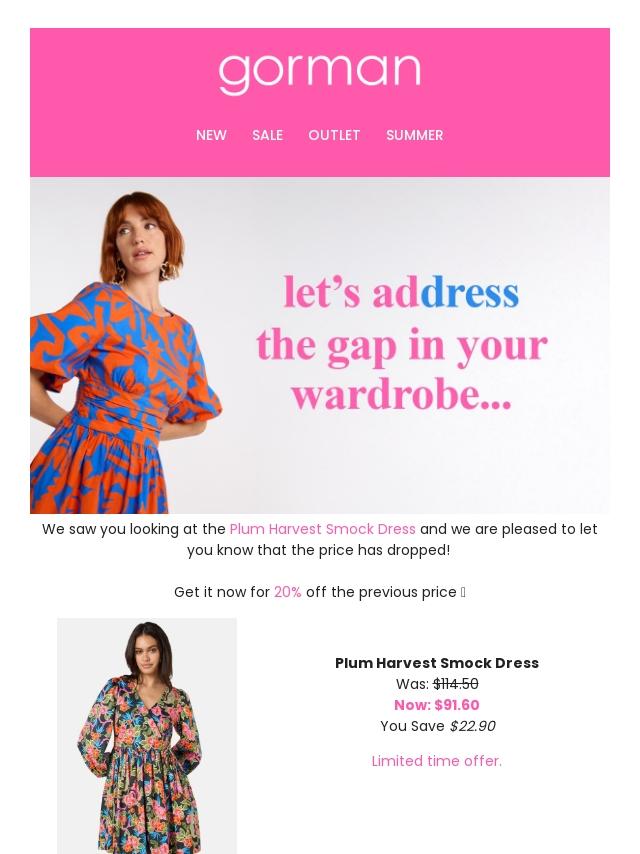640x854 pixels.
Task: Click the gorman logo in the header
Action: (319, 74)
